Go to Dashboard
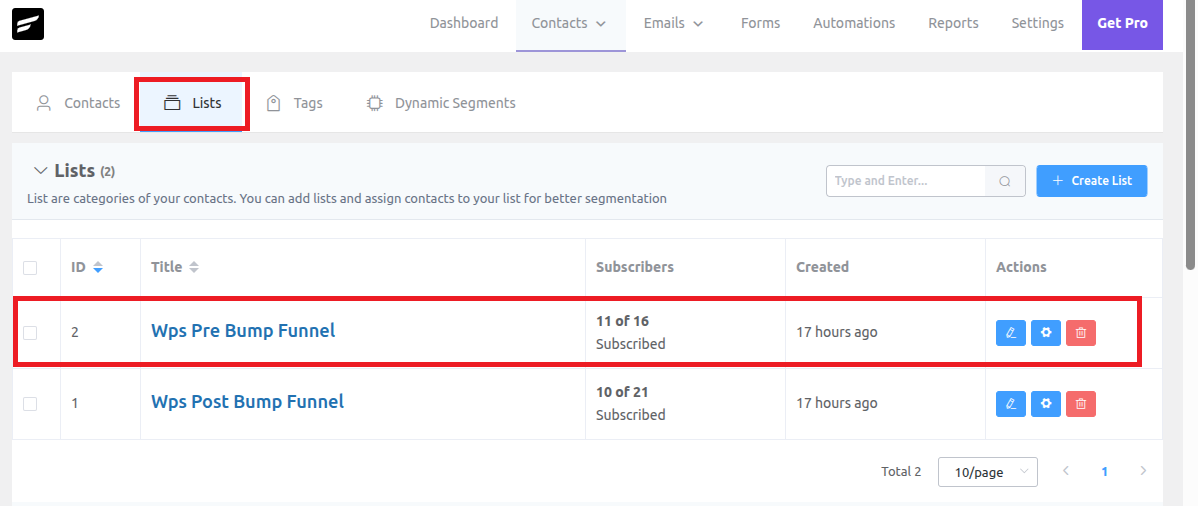This screenshot has height=506, width=1198. pyautogui.click(x=464, y=24)
